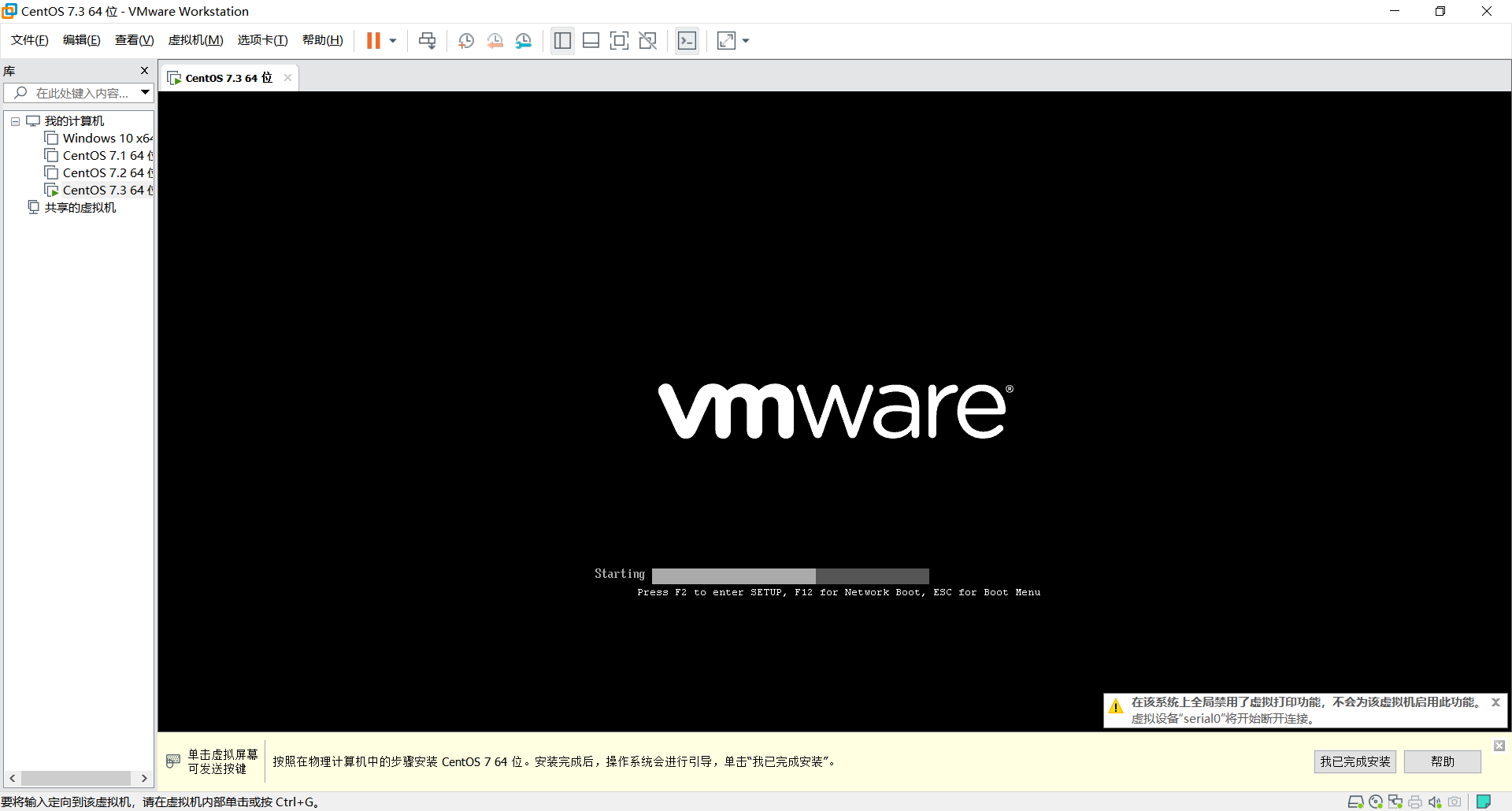Click the keyboard hint icon in install bar

[173, 761]
